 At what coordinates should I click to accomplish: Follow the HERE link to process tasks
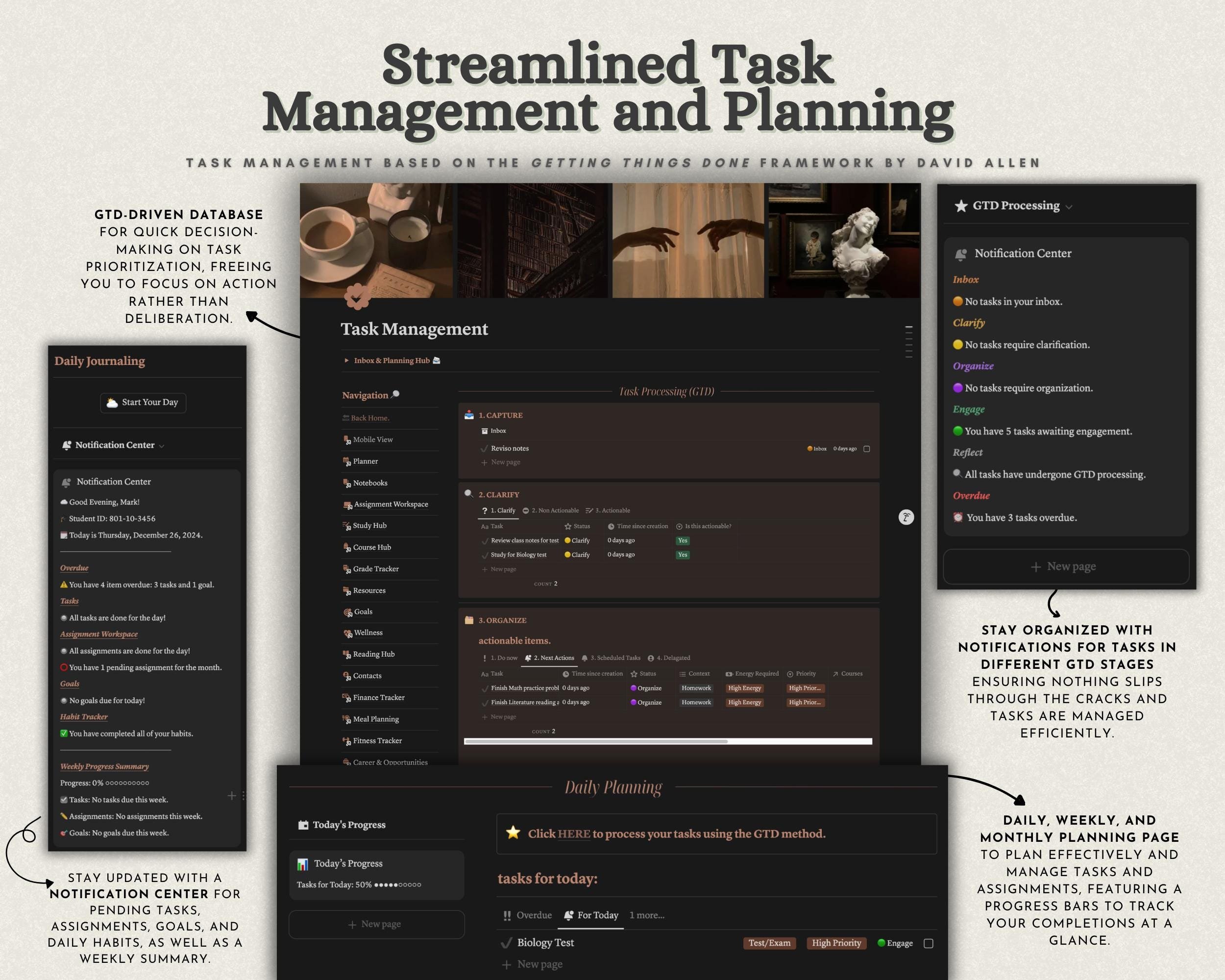[574, 834]
